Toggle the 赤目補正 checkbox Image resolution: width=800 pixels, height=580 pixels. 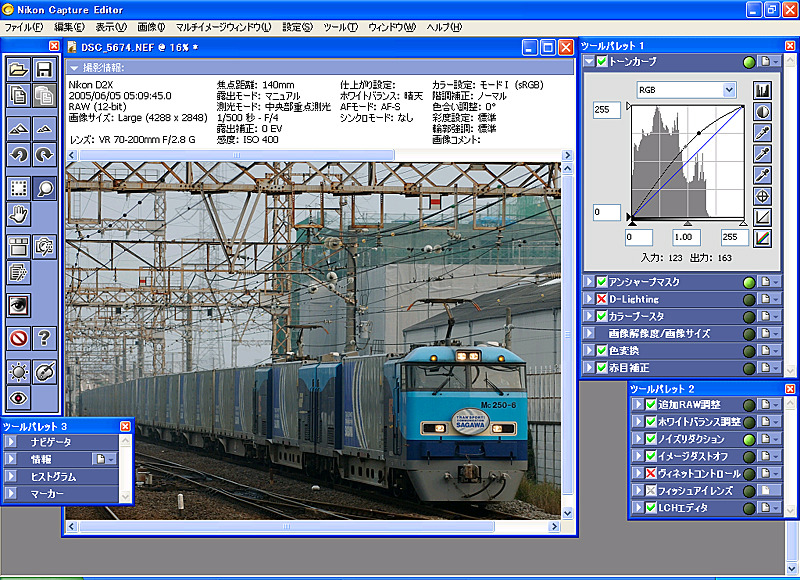pyautogui.click(x=602, y=367)
